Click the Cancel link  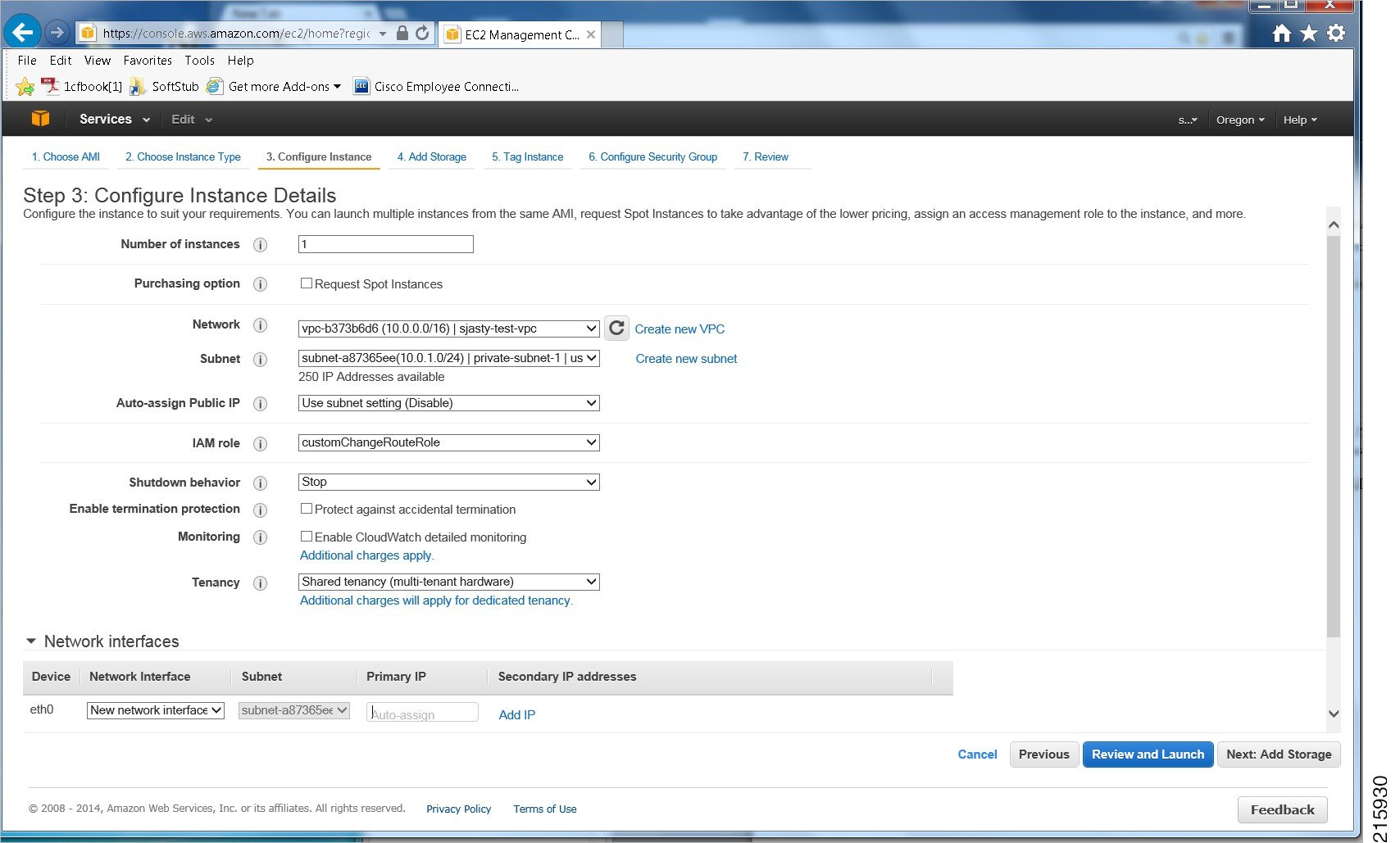pos(977,755)
